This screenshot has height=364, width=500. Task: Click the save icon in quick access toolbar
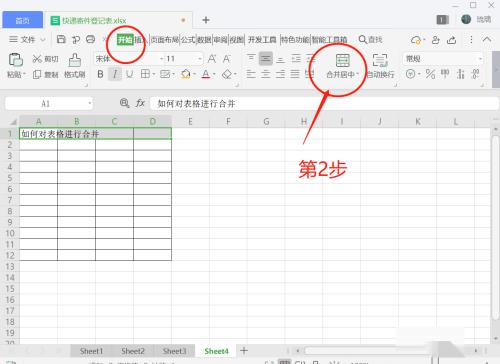[x=61, y=39]
